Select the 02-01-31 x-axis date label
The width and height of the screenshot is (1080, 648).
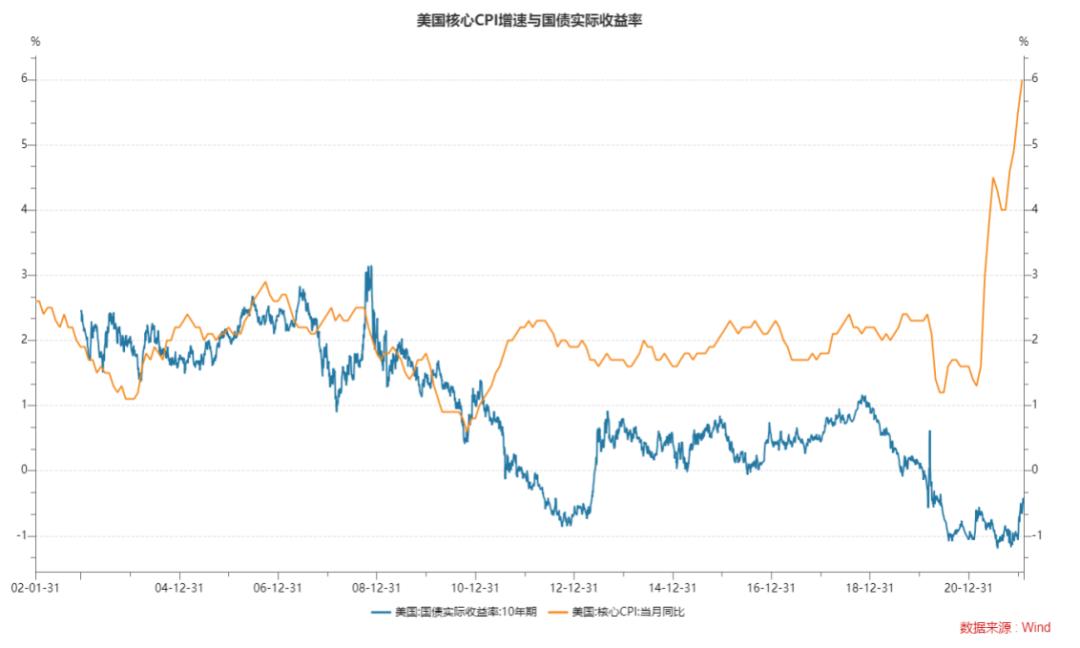pos(34,588)
